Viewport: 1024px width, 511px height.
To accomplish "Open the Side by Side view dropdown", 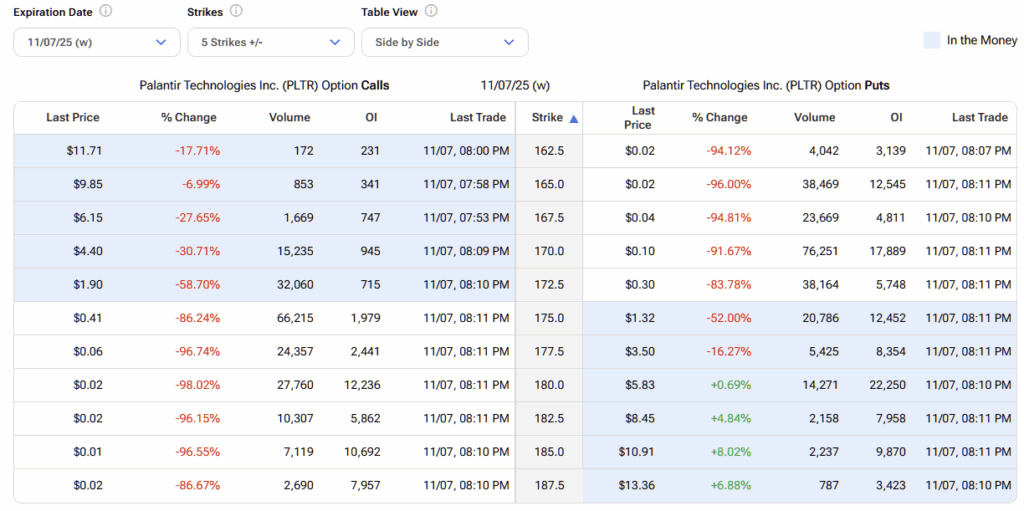I will 444,42.
